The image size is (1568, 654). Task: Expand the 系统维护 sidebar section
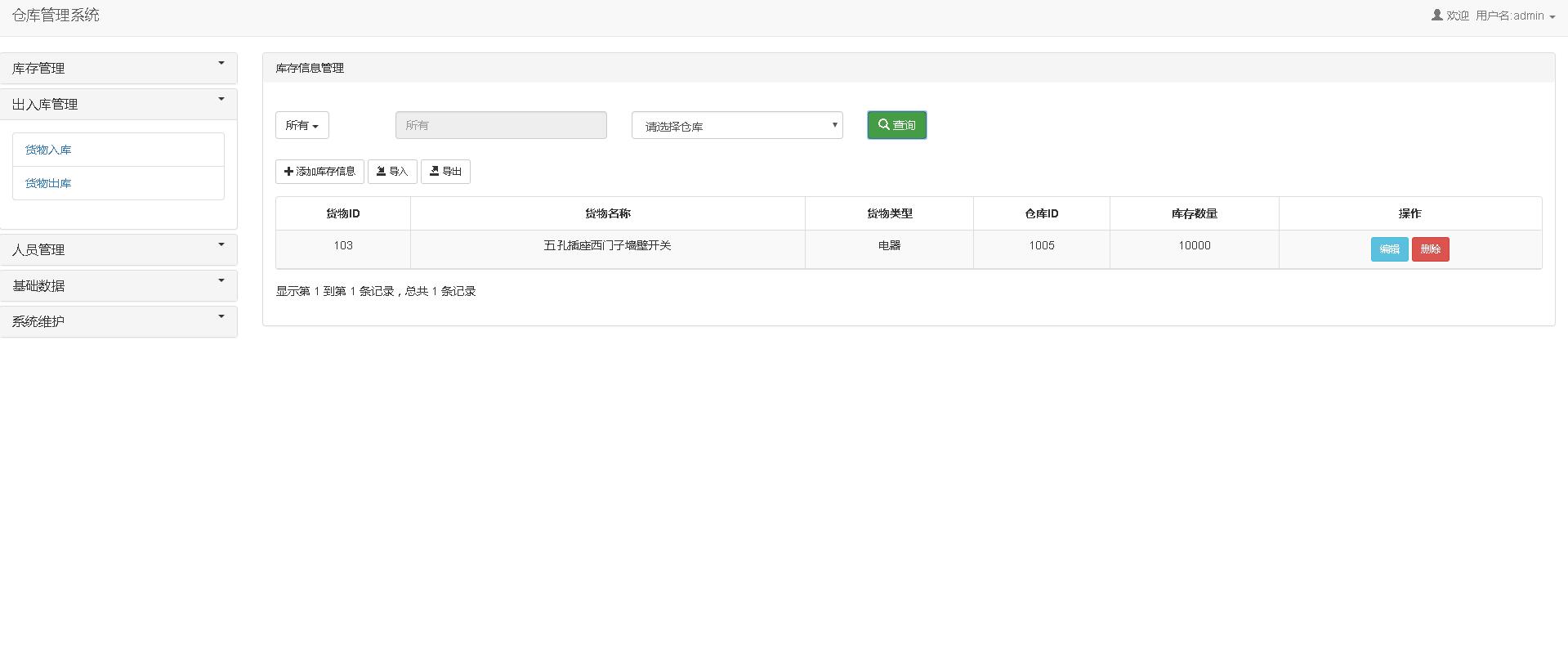click(x=118, y=322)
